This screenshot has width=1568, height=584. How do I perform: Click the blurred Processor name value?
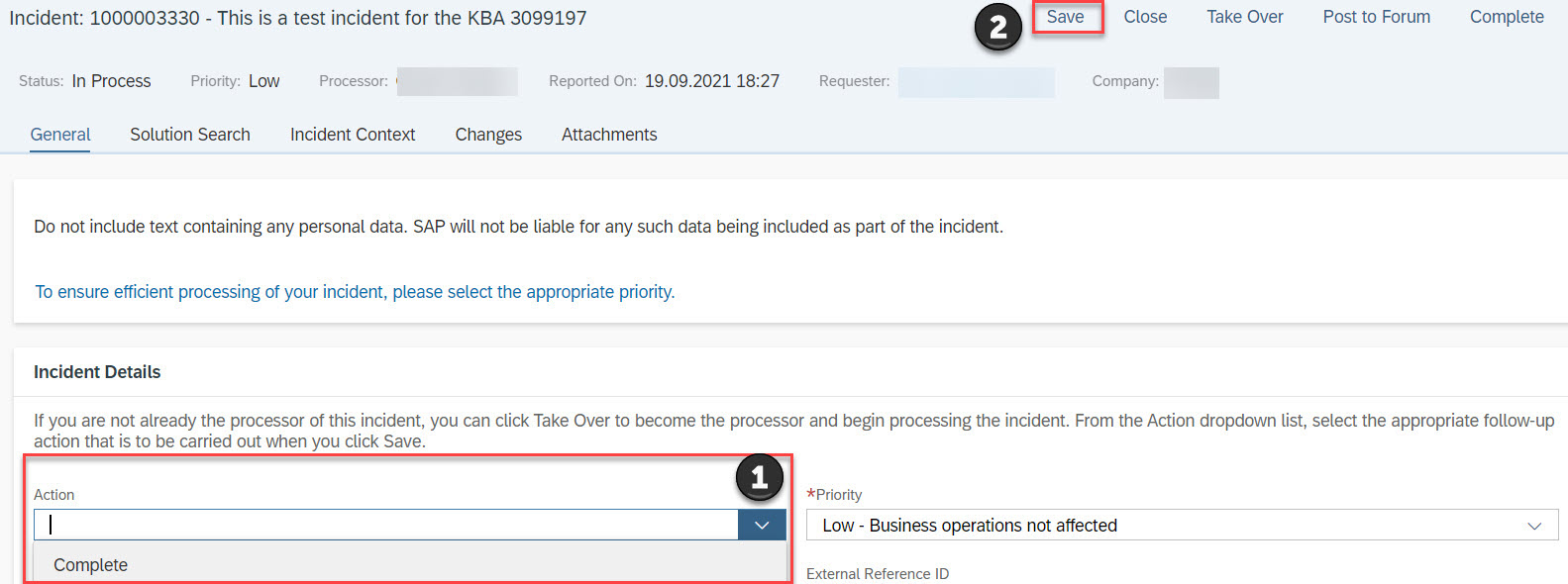pos(457,81)
